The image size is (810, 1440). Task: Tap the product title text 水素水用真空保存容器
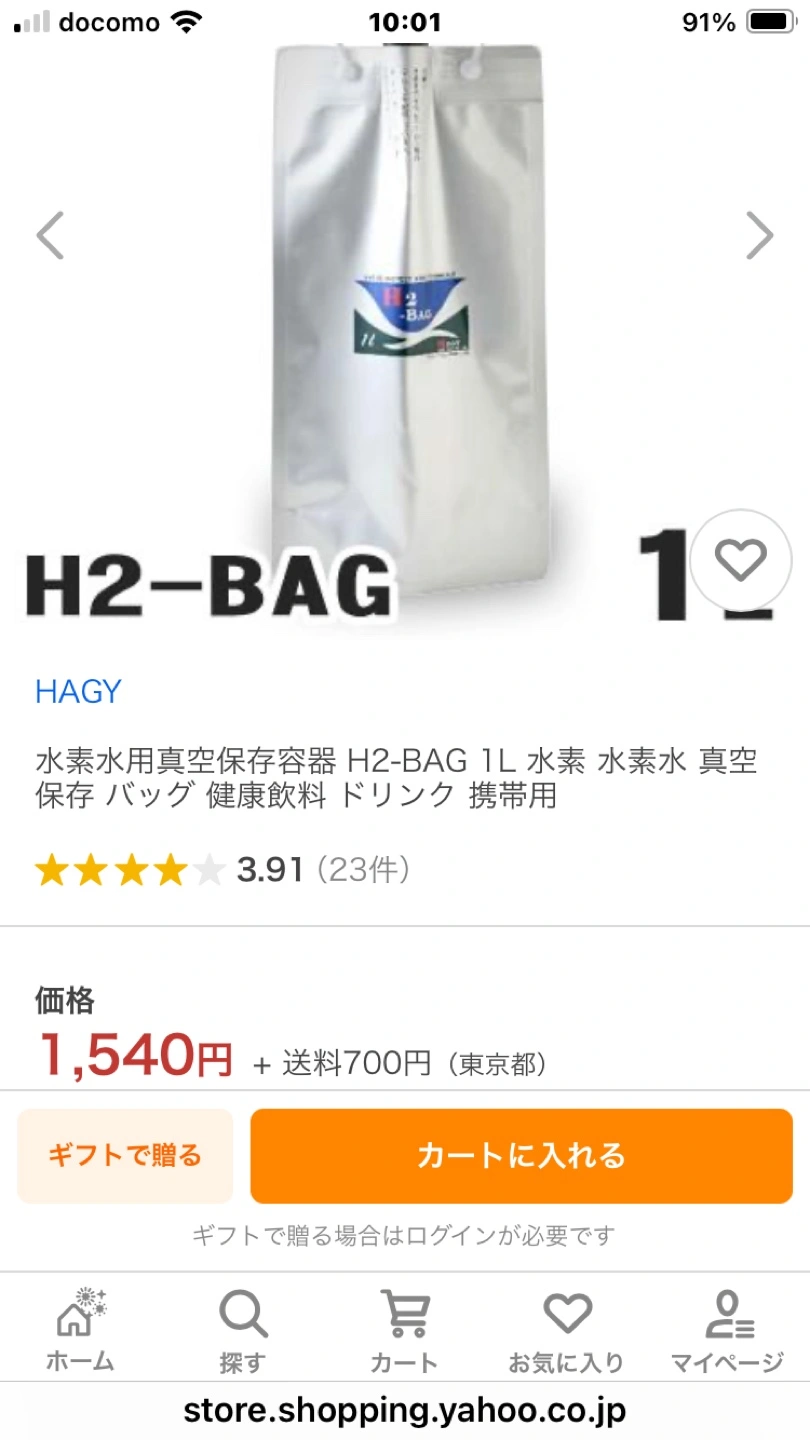click(186, 762)
